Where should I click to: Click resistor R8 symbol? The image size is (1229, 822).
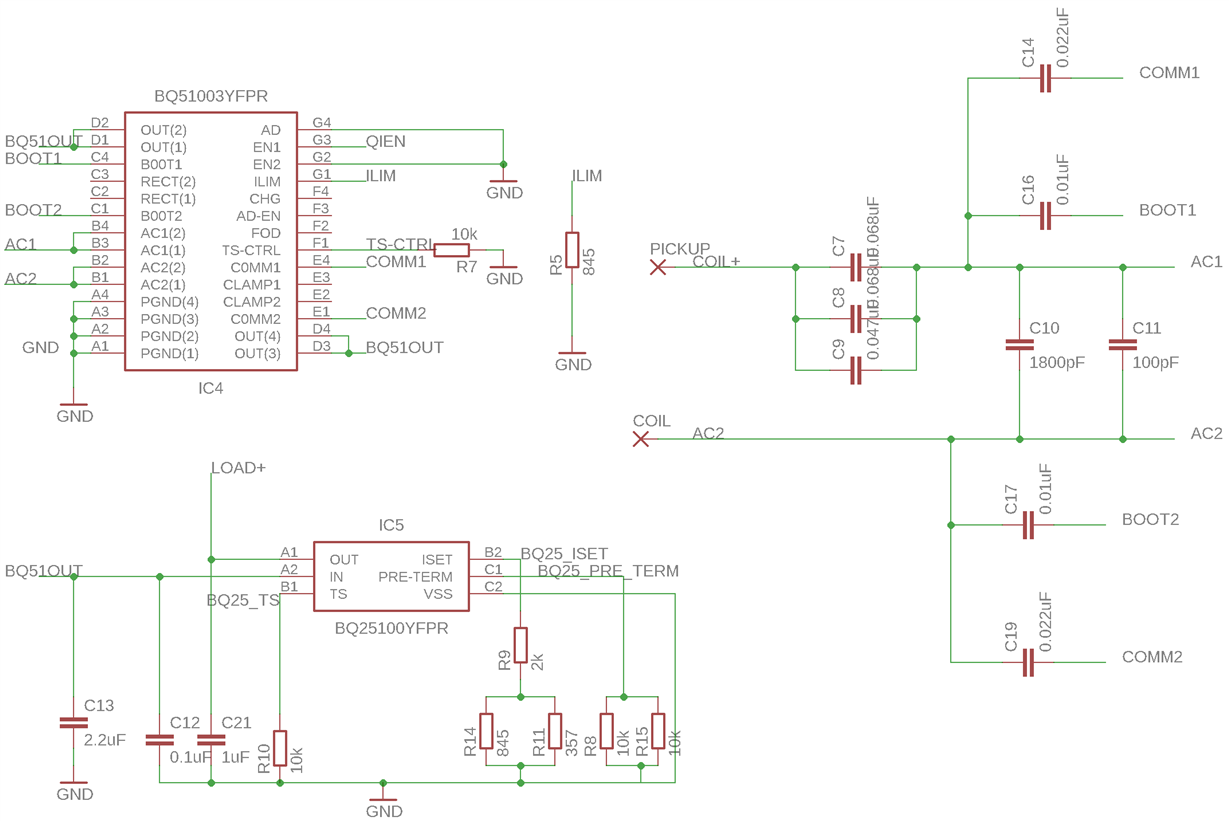[x=606, y=731]
